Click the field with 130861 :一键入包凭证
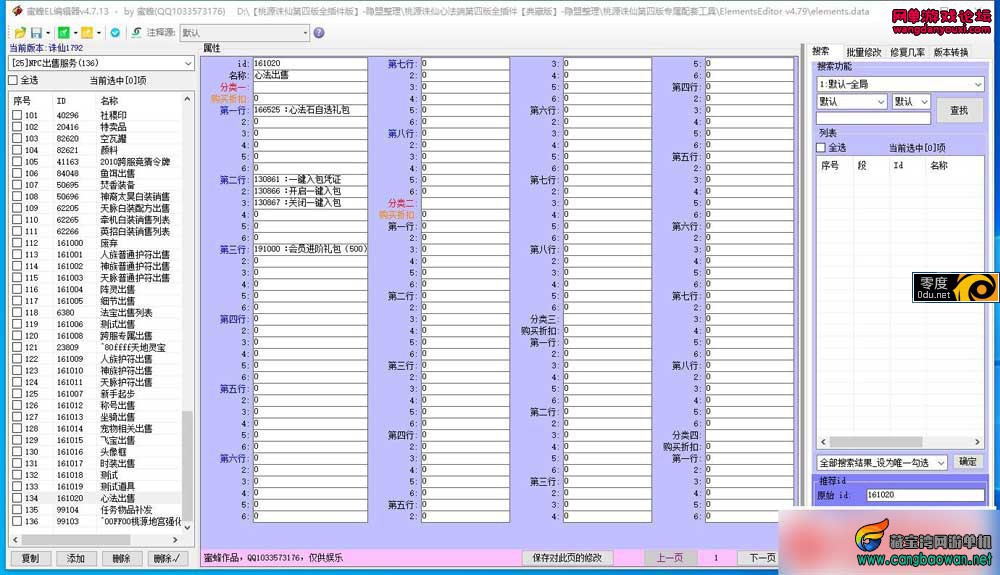This screenshot has height=575, width=1000. pyautogui.click(x=310, y=179)
